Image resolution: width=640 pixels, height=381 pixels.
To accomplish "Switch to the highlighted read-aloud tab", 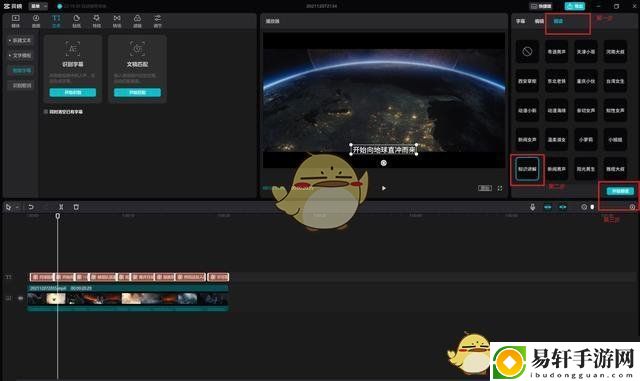I will pos(558,21).
